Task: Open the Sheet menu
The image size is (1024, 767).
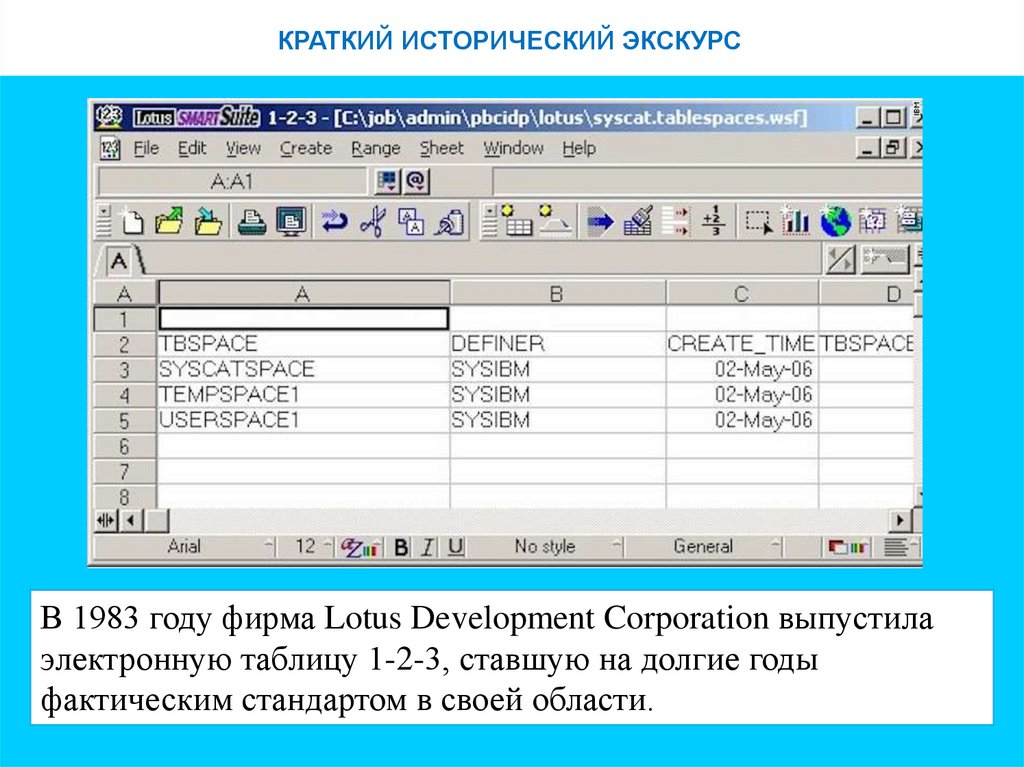Action: (441, 149)
